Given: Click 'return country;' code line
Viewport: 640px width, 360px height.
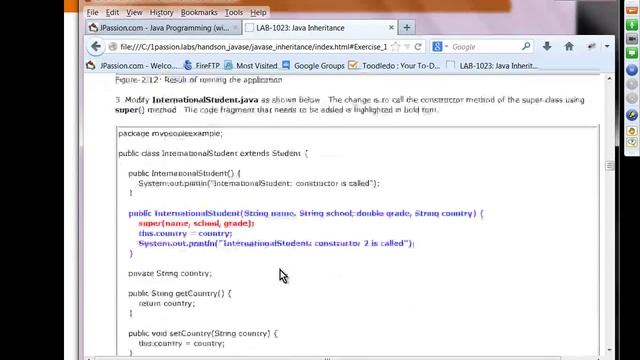Looking at the screenshot, I should point(167,304).
